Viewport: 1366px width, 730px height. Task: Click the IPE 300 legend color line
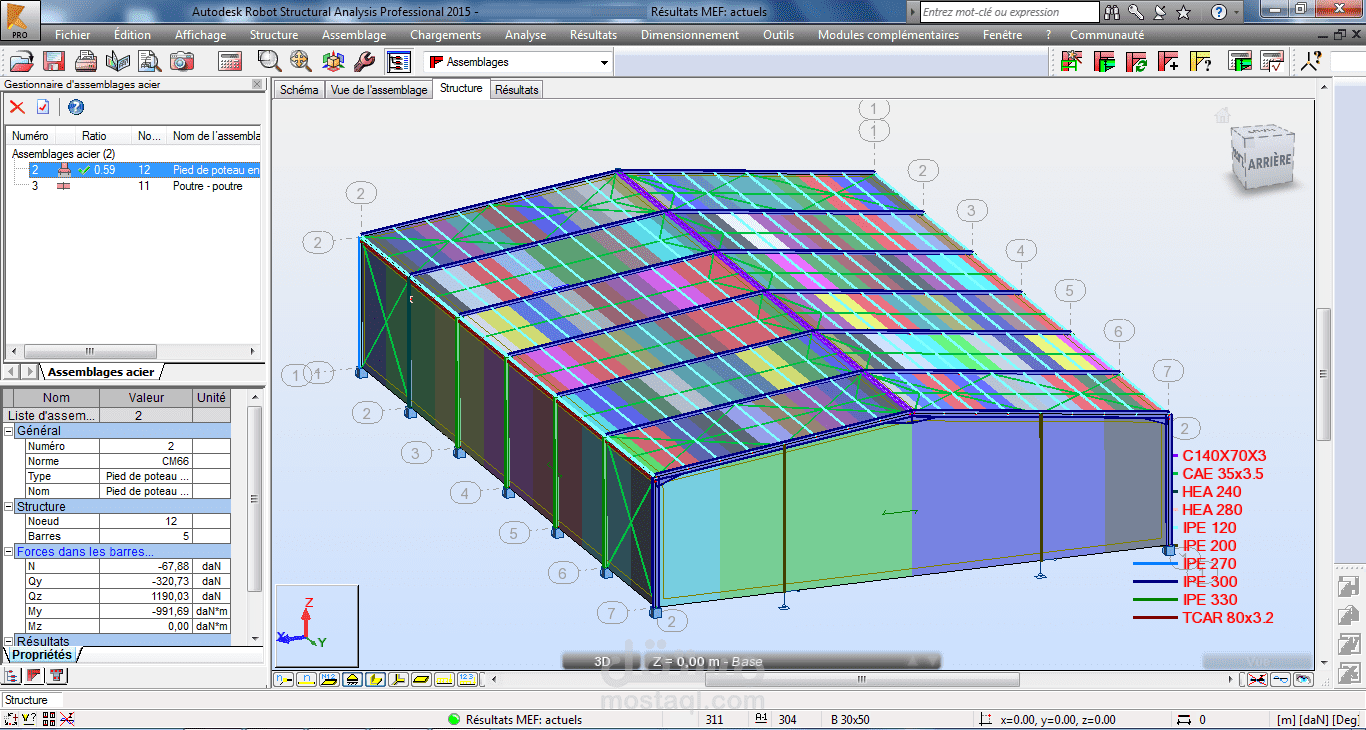1155,582
